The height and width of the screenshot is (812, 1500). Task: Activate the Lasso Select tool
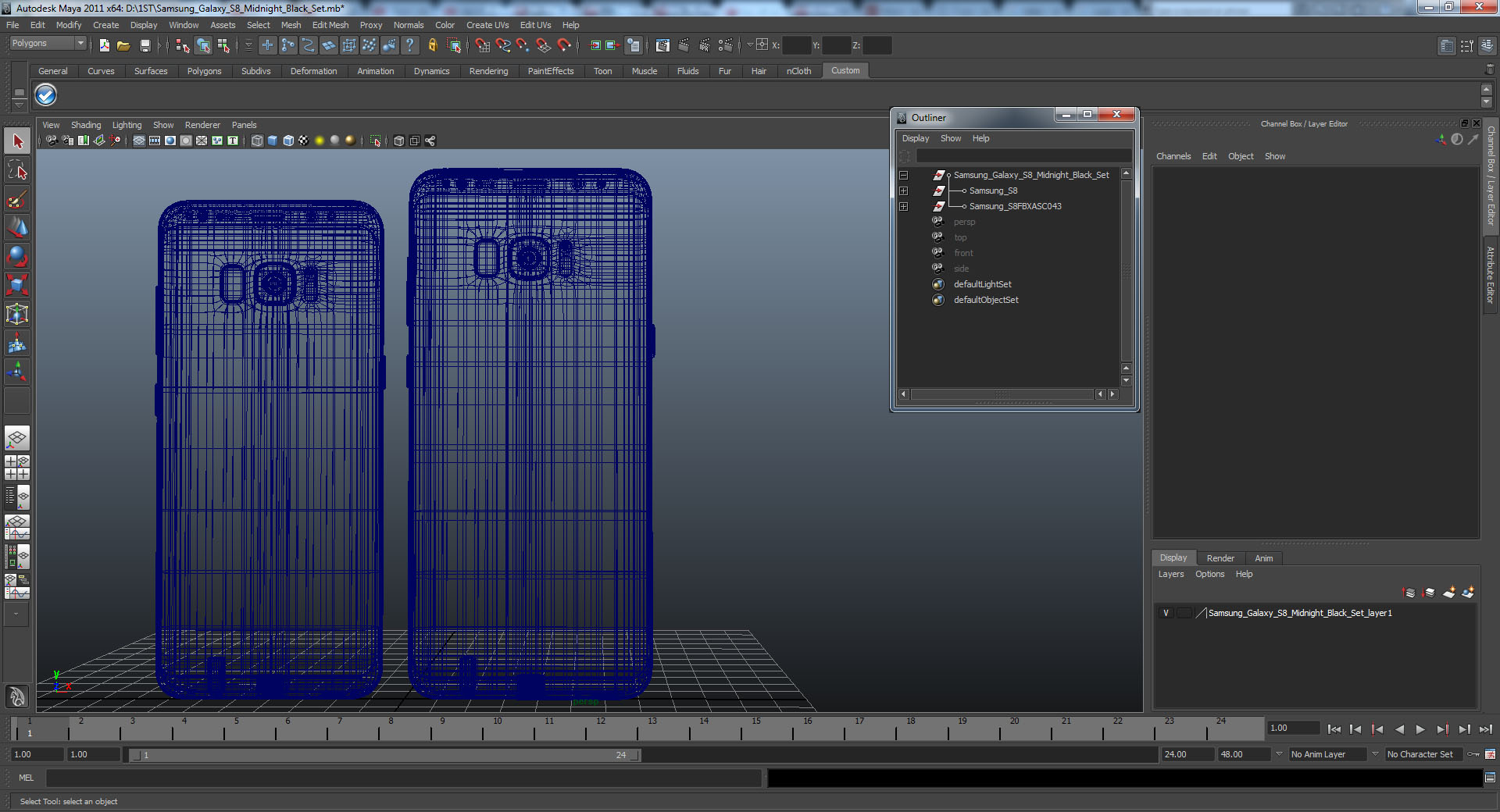[x=17, y=170]
